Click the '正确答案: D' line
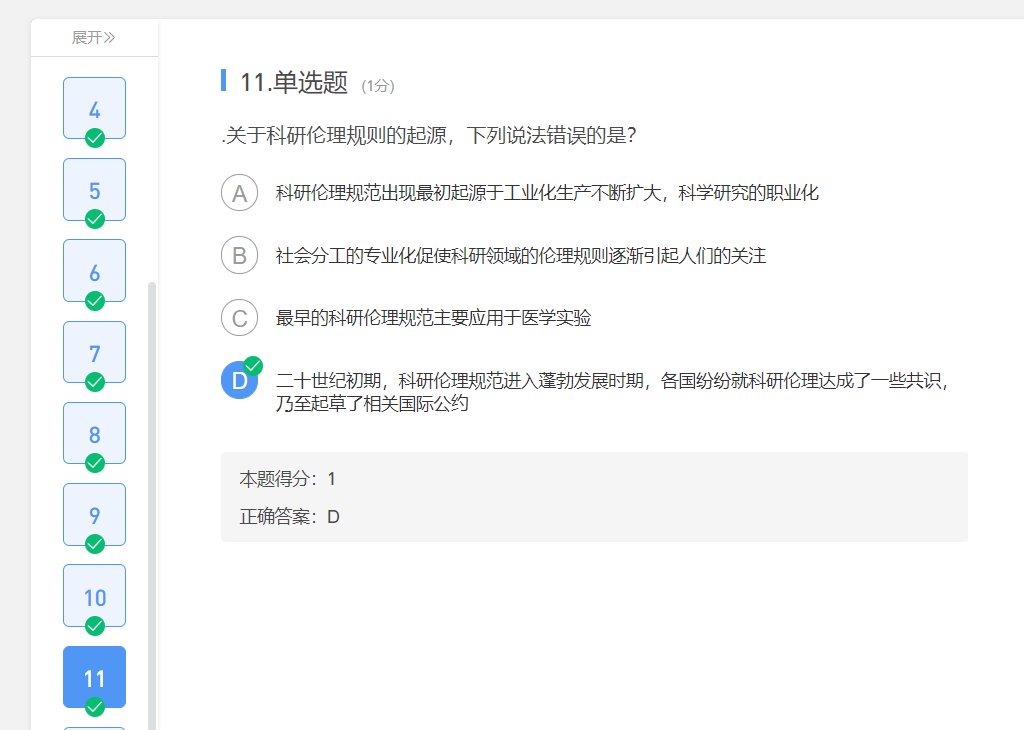Image resolution: width=1024 pixels, height=730 pixels. click(x=289, y=517)
